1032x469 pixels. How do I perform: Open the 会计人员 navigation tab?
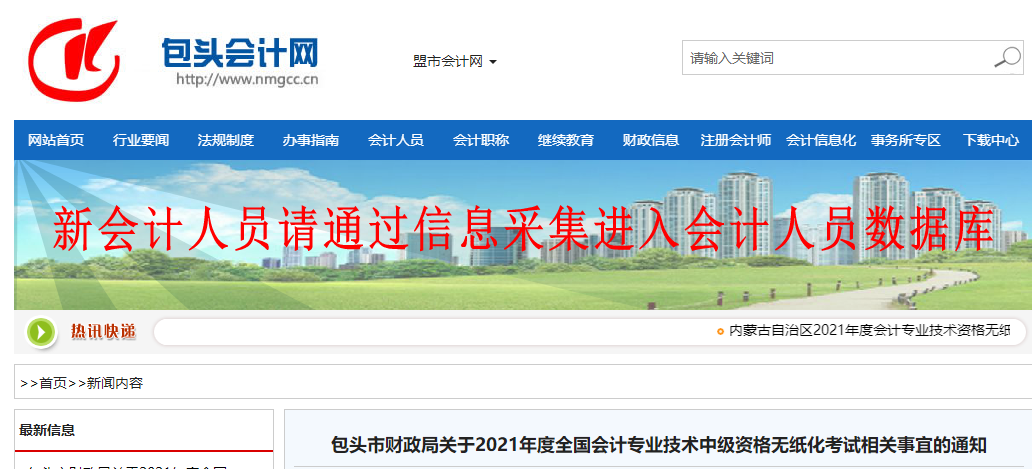pos(396,140)
